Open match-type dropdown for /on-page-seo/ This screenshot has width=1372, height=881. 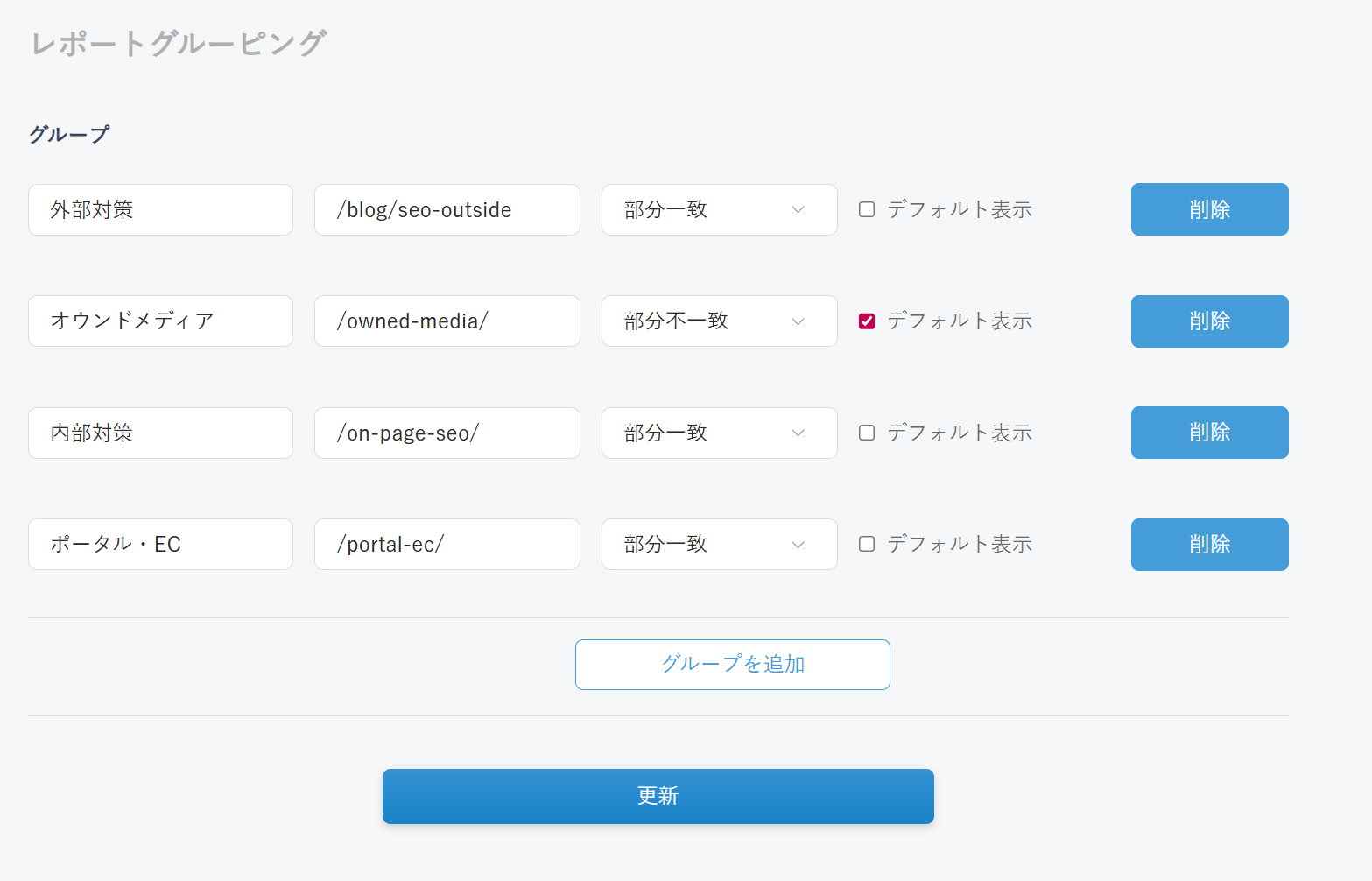tap(719, 433)
